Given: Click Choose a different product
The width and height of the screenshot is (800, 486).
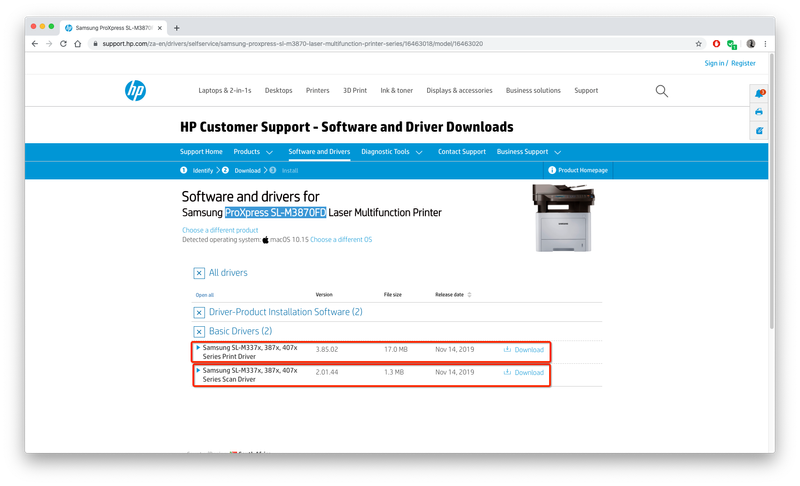Looking at the screenshot, I should coord(220,230).
